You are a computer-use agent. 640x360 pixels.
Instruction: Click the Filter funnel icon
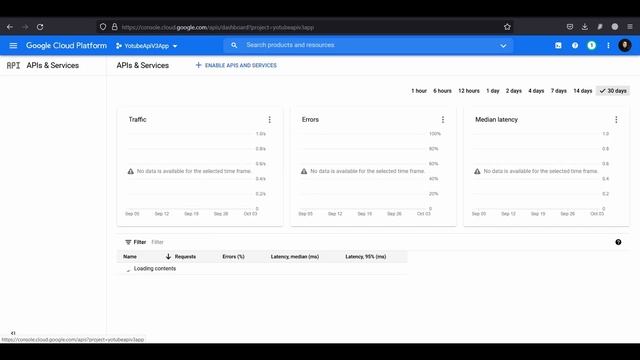[128, 242]
